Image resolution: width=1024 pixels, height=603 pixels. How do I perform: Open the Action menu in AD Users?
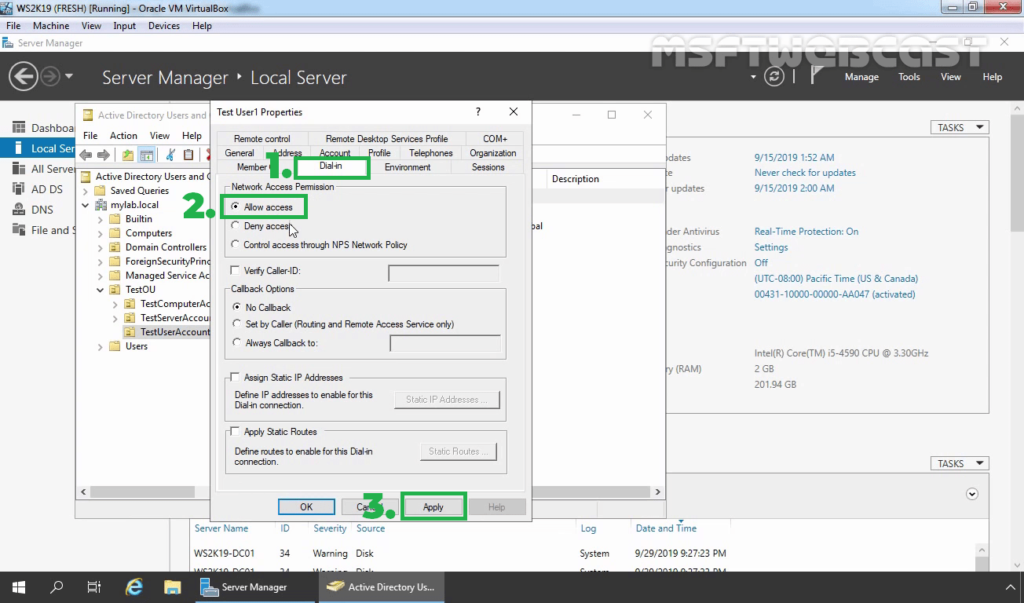123,135
